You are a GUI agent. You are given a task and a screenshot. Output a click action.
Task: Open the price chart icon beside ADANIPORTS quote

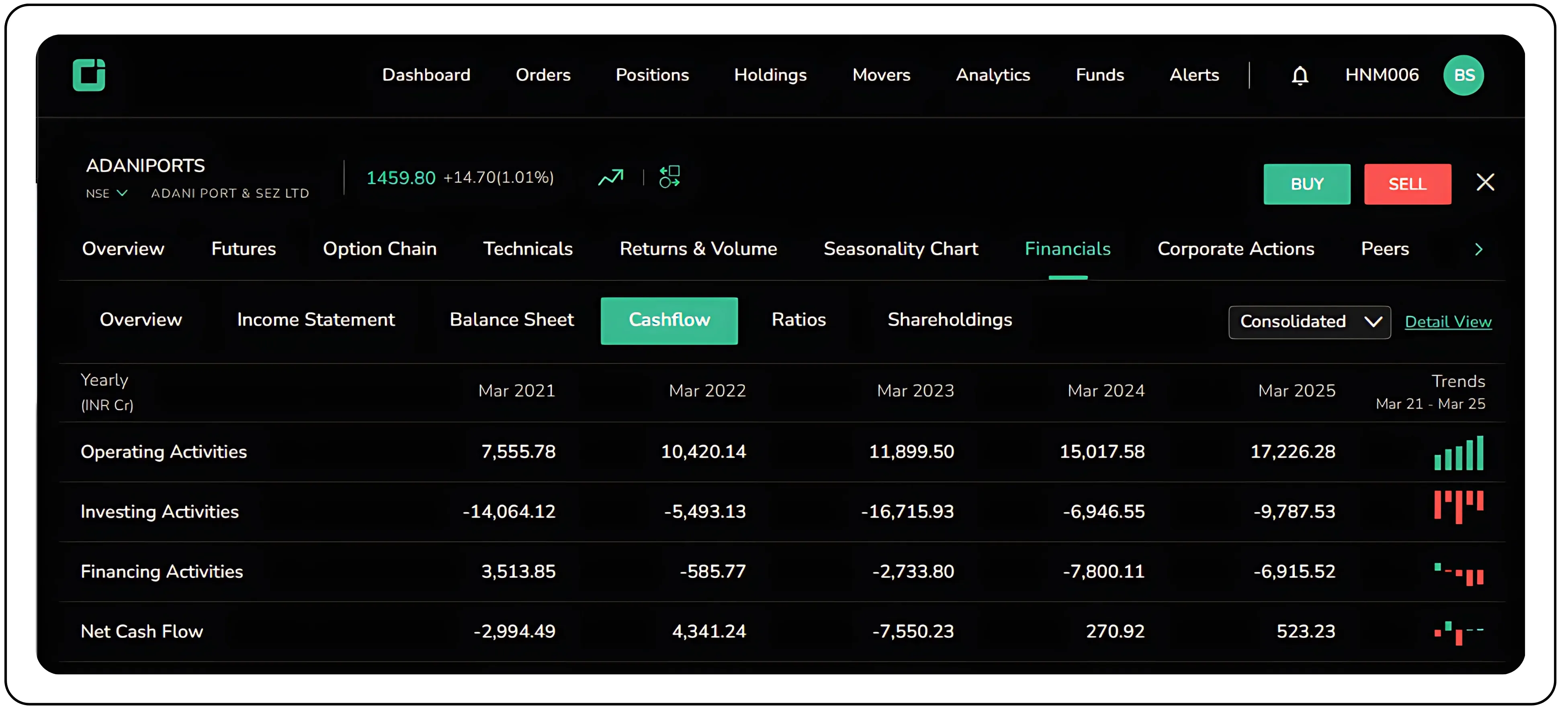[610, 177]
